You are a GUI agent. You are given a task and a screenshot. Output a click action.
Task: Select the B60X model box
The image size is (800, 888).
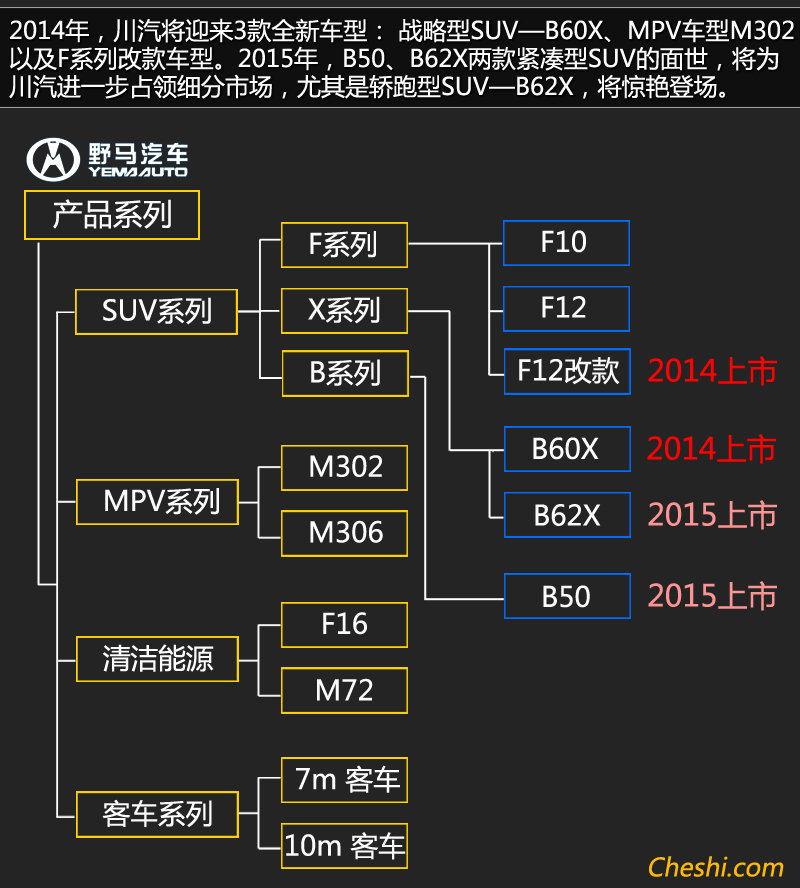tap(567, 449)
